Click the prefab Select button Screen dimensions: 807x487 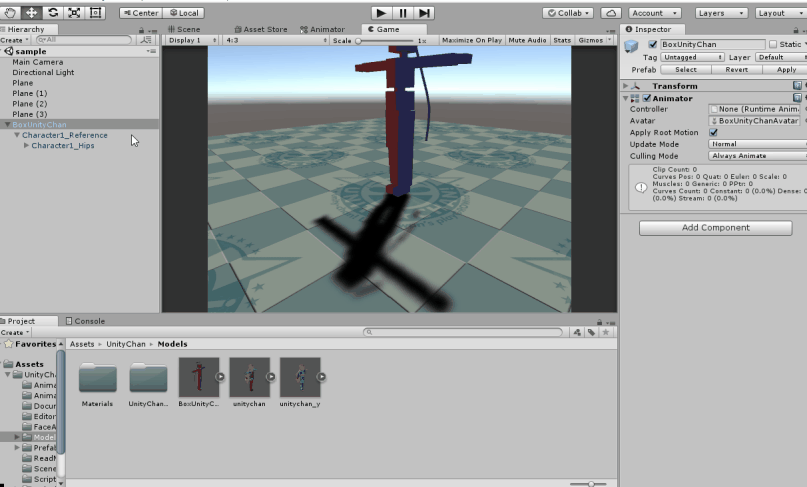pyautogui.click(x=686, y=69)
